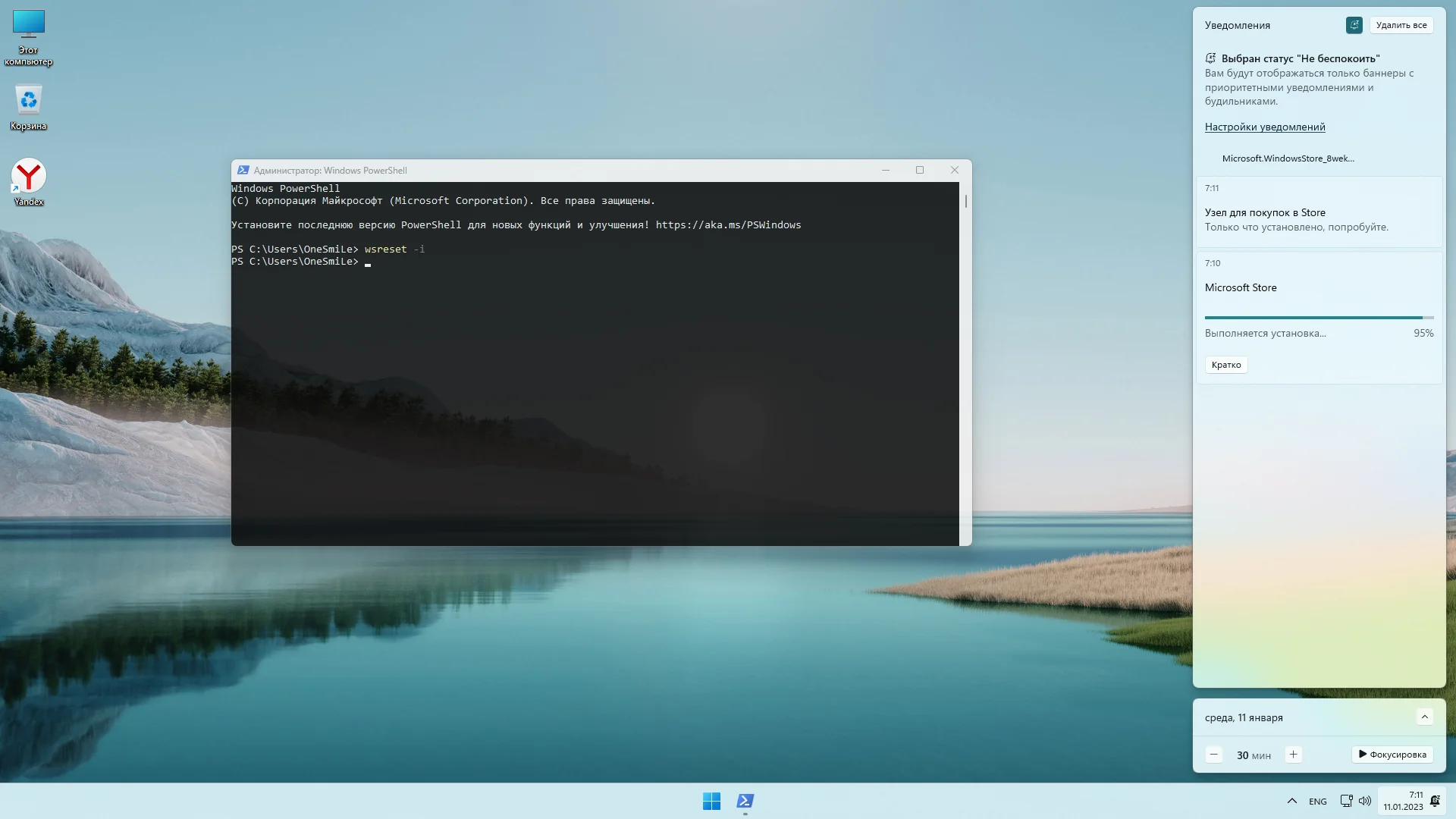Click the PowerShell icon on the taskbar
Viewport: 1456px width, 819px height.
tap(745, 801)
